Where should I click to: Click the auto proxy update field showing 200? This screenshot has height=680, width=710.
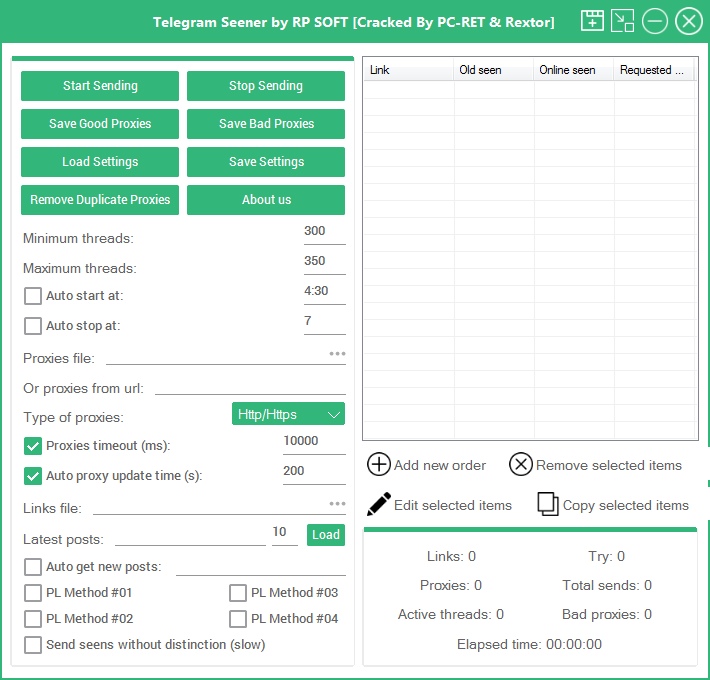pos(314,473)
